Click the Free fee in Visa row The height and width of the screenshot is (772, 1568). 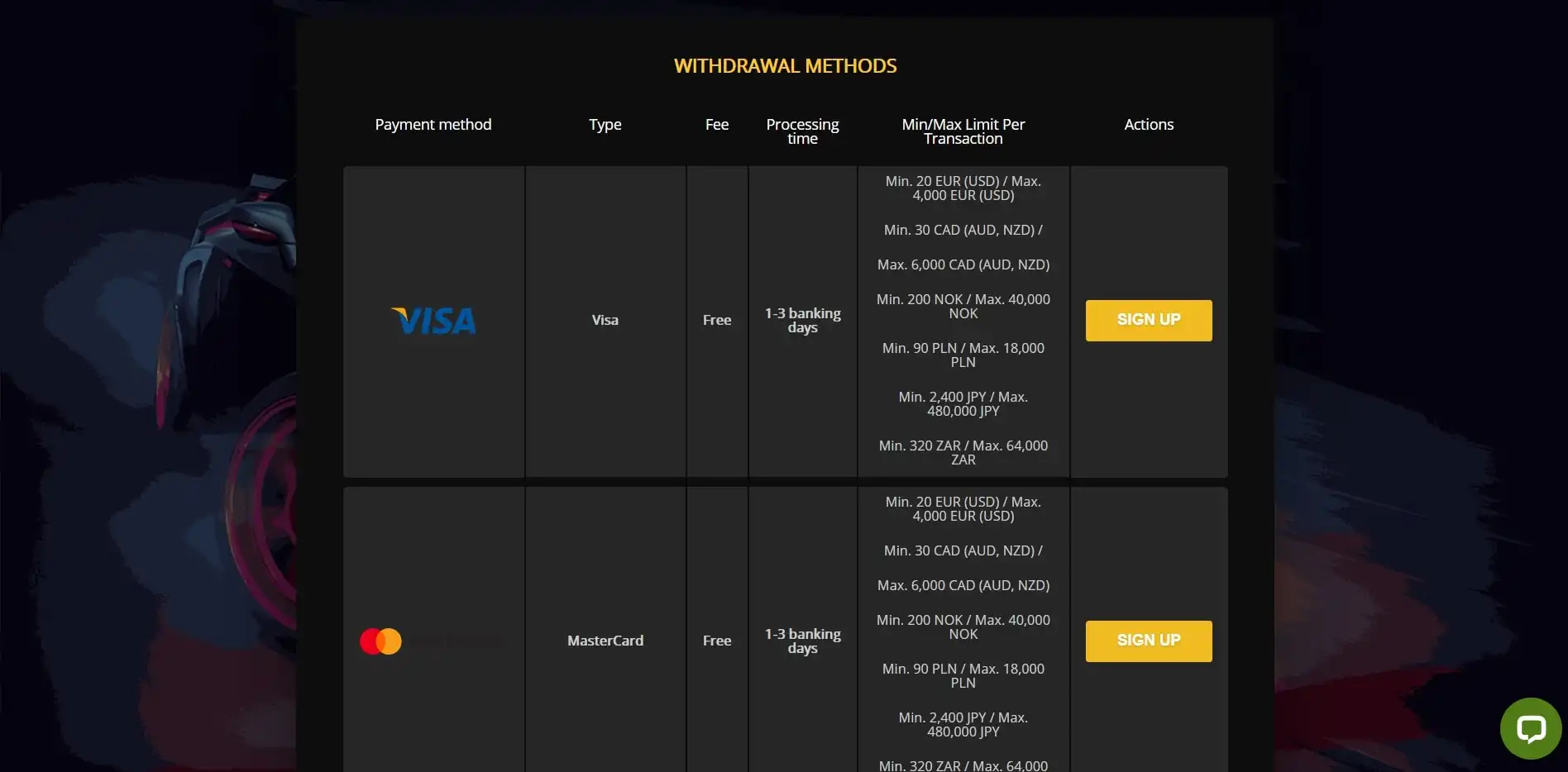[x=716, y=320]
